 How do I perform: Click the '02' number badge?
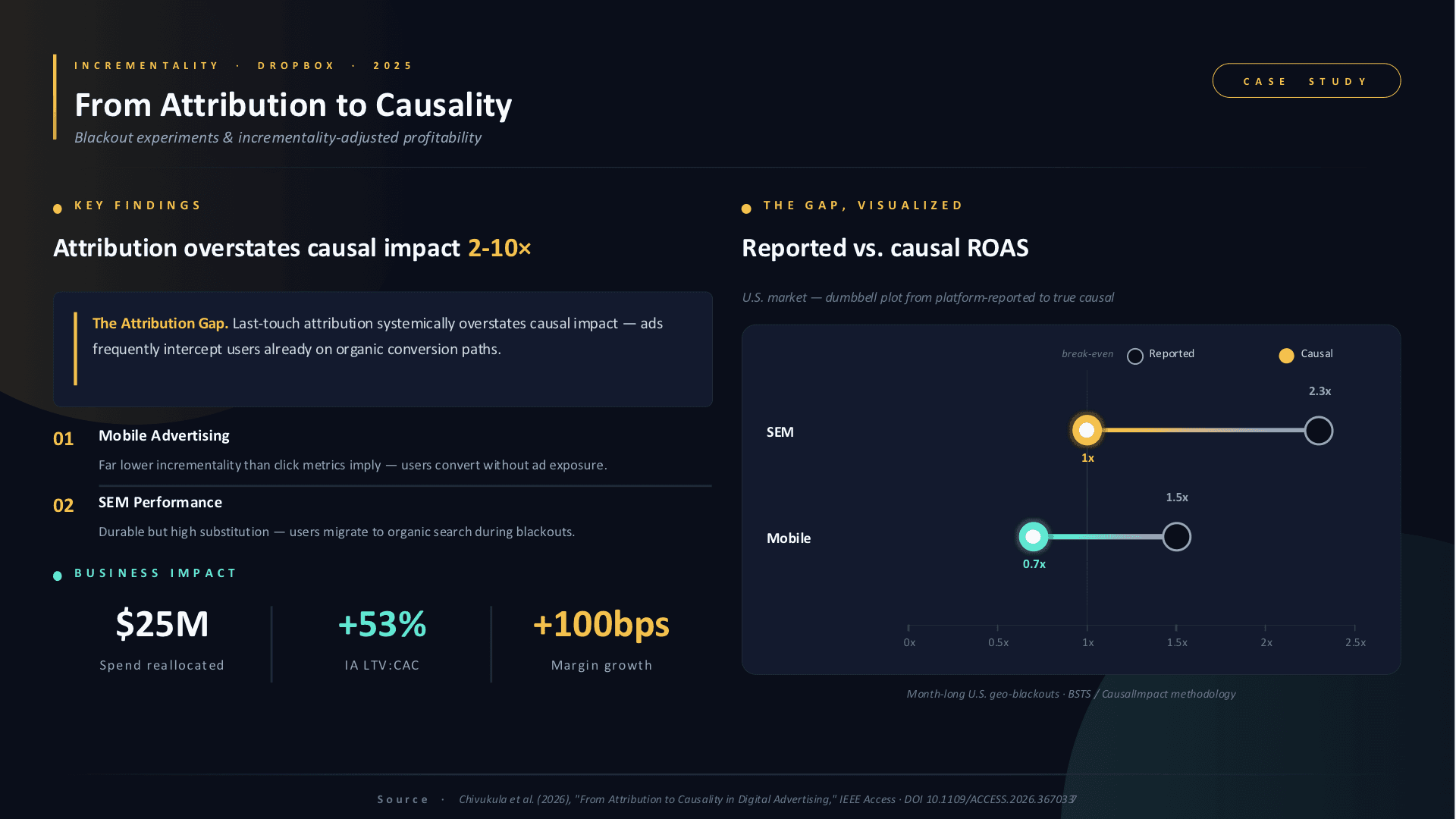pyautogui.click(x=63, y=505)
